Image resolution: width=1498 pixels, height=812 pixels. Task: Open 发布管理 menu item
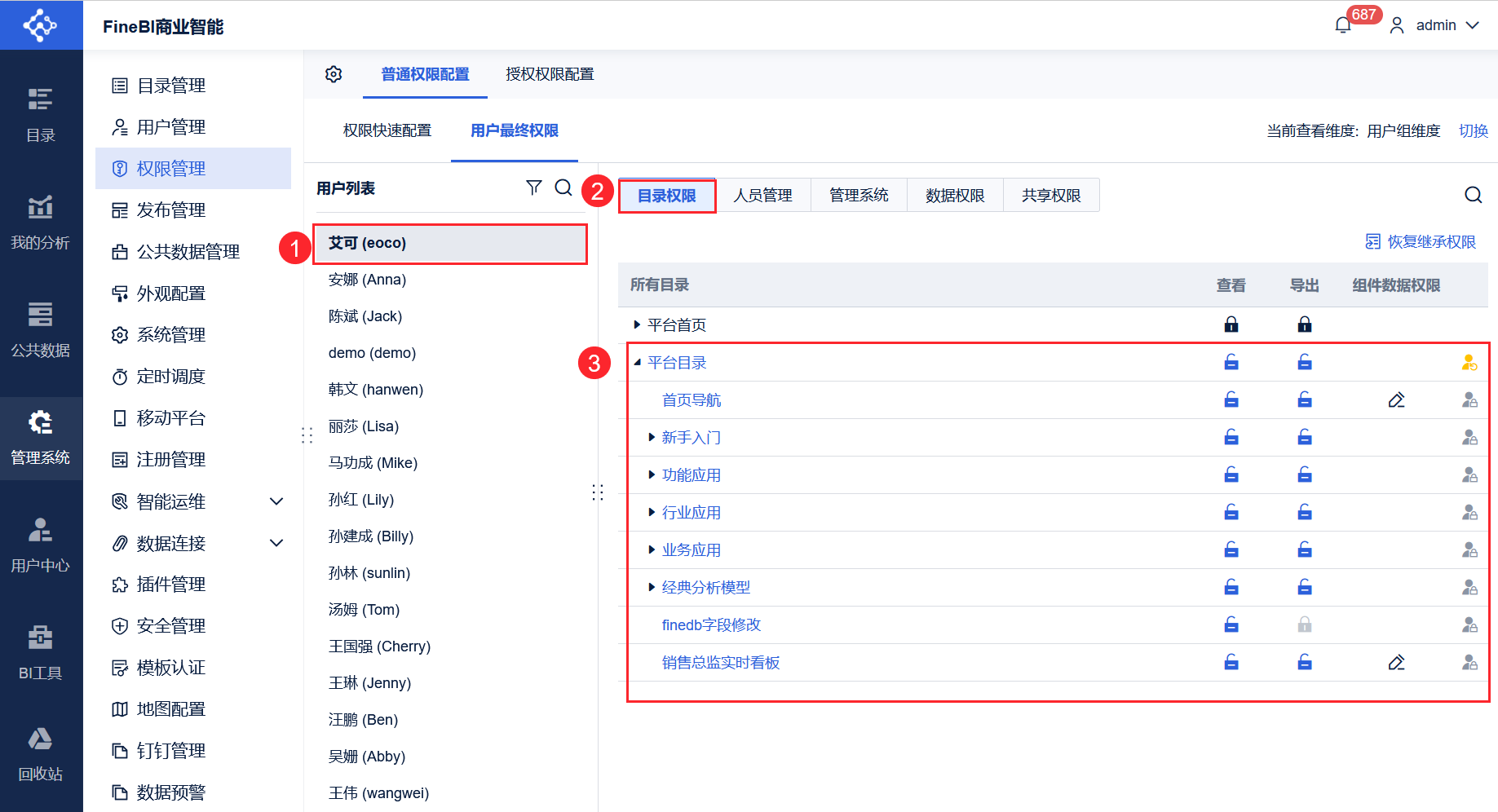(193, 210)
